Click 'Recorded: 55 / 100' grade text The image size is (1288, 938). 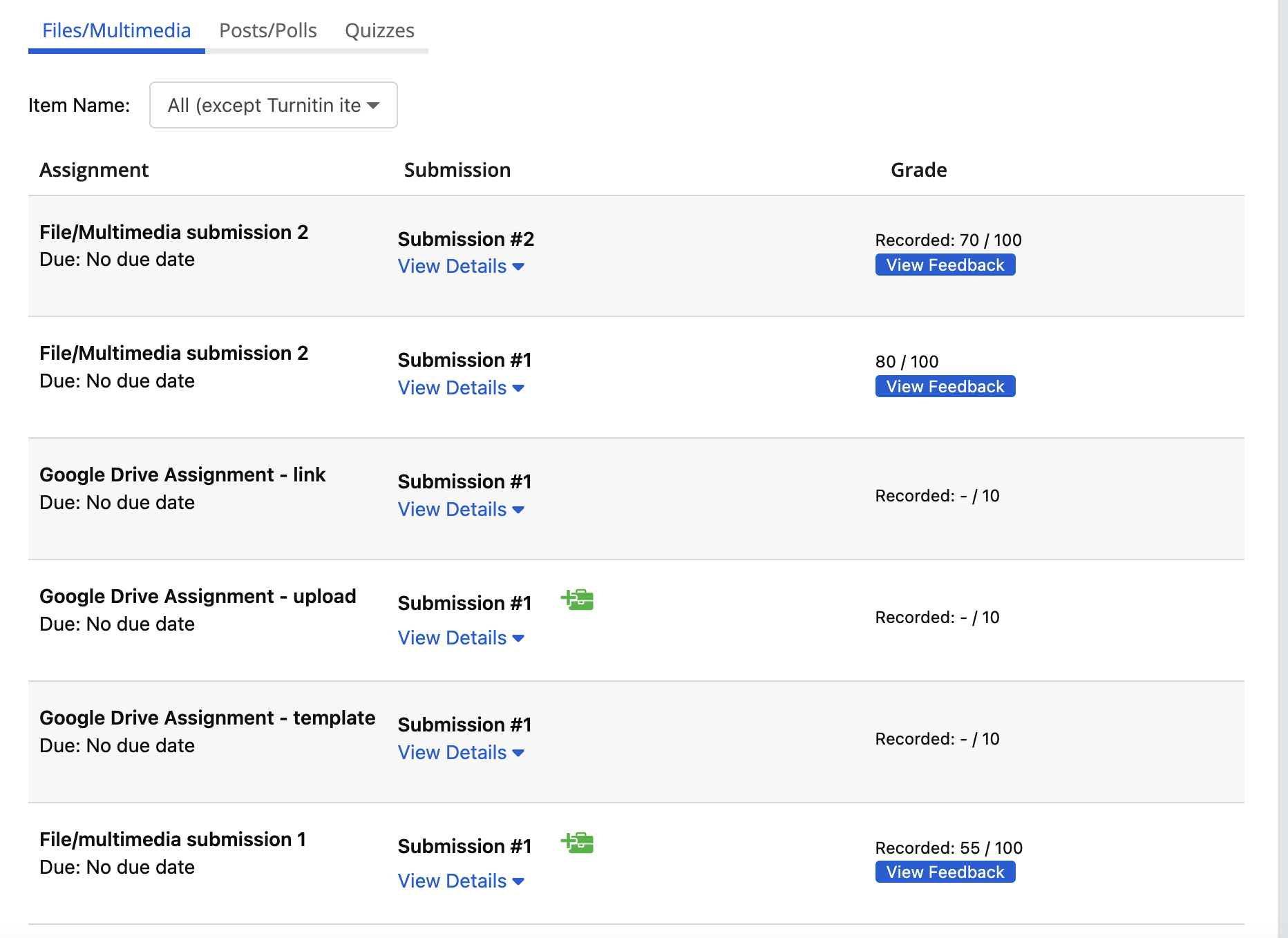tap(949, 848)
